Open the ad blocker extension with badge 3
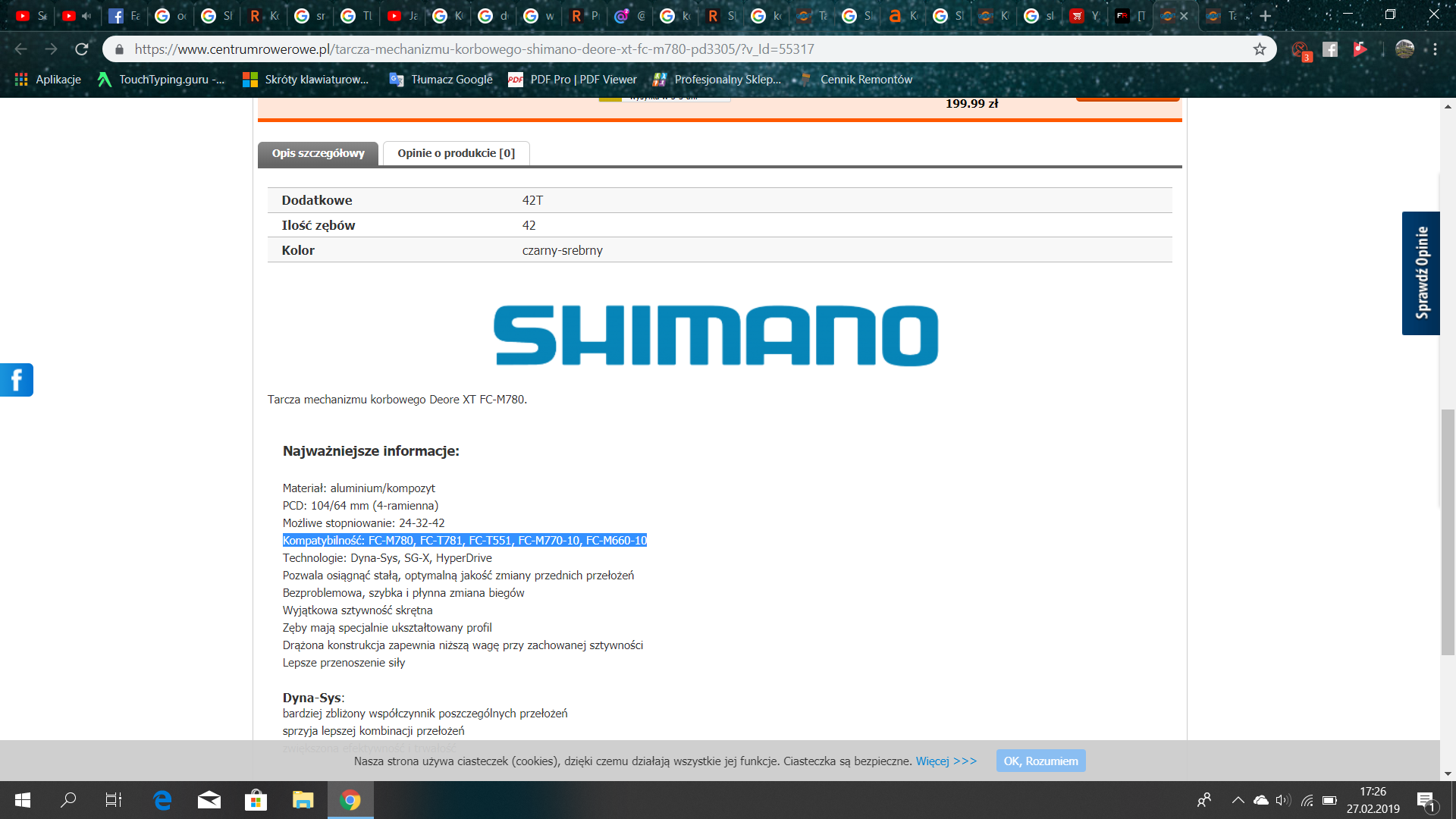 coord(1301,50)
